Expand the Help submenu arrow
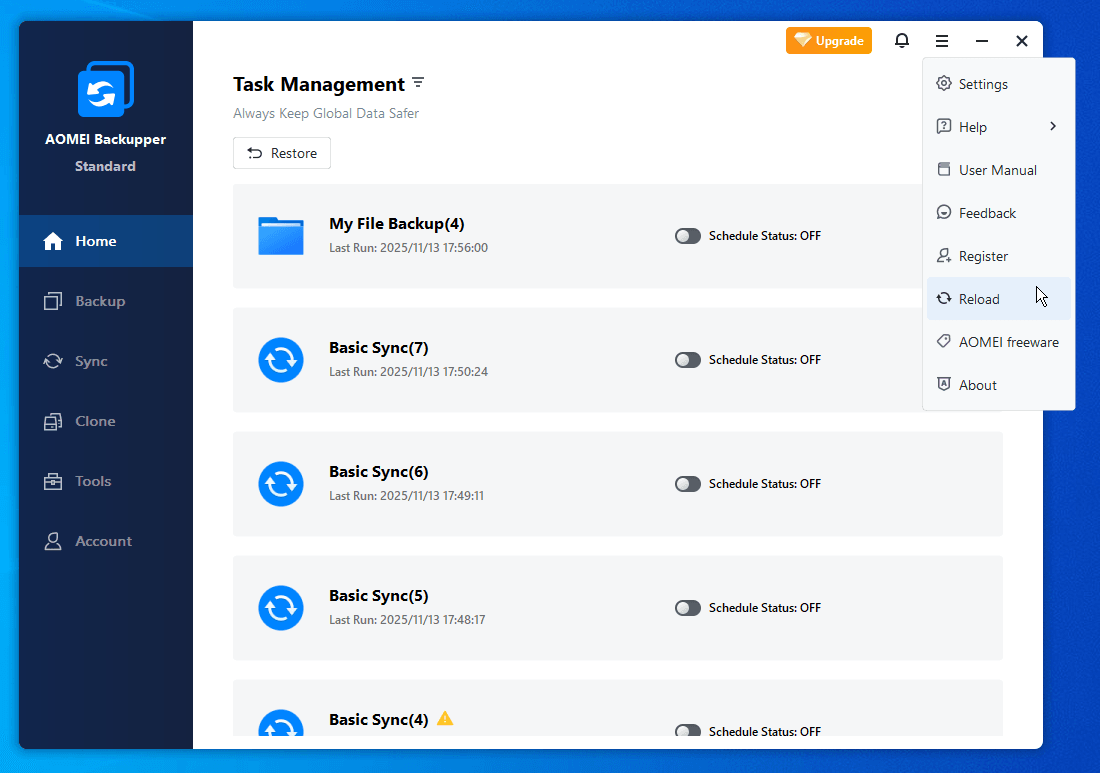Viewport: 1100px width, 773px height. pos(1053,126)
